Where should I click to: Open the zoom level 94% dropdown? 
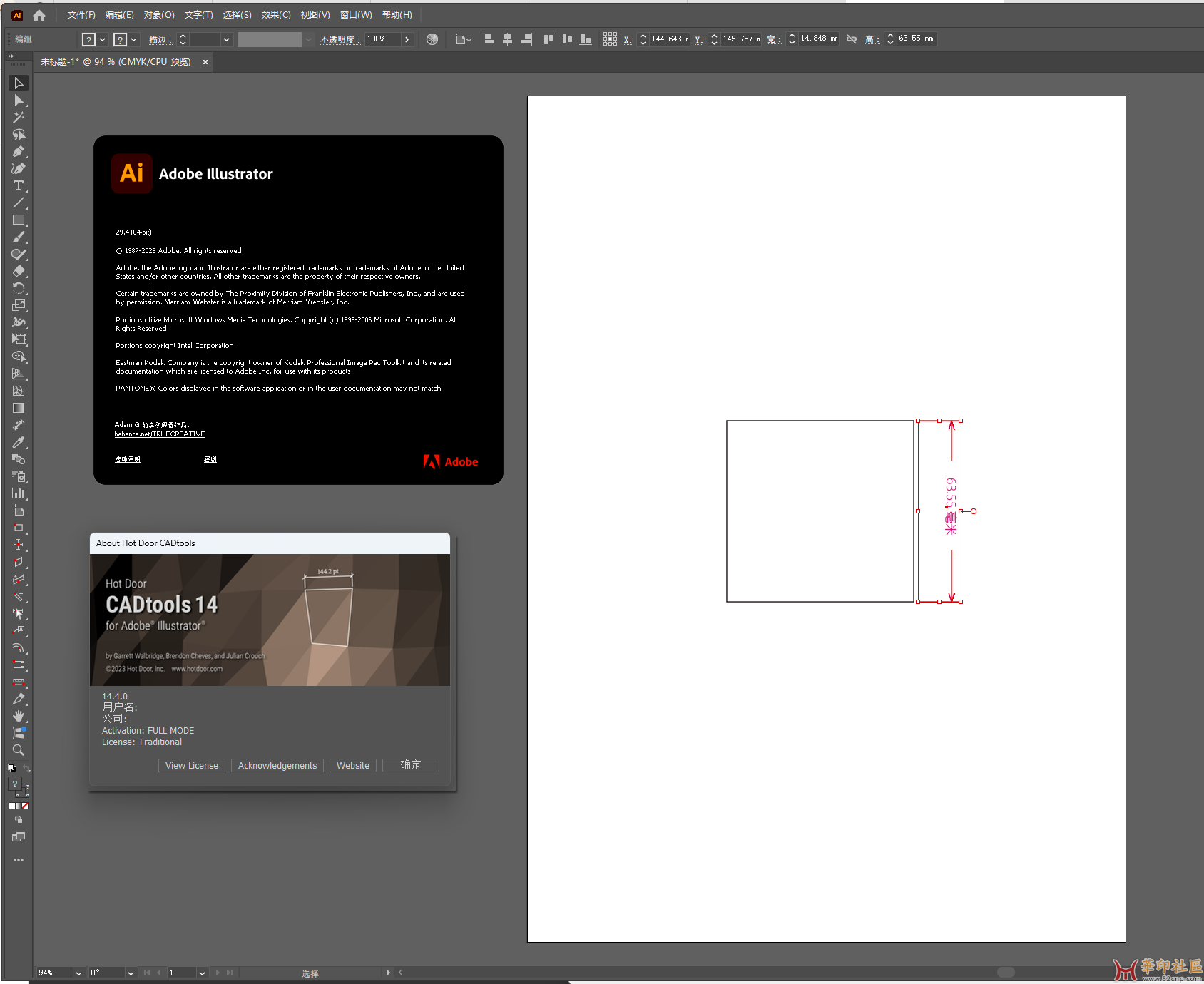78,973
